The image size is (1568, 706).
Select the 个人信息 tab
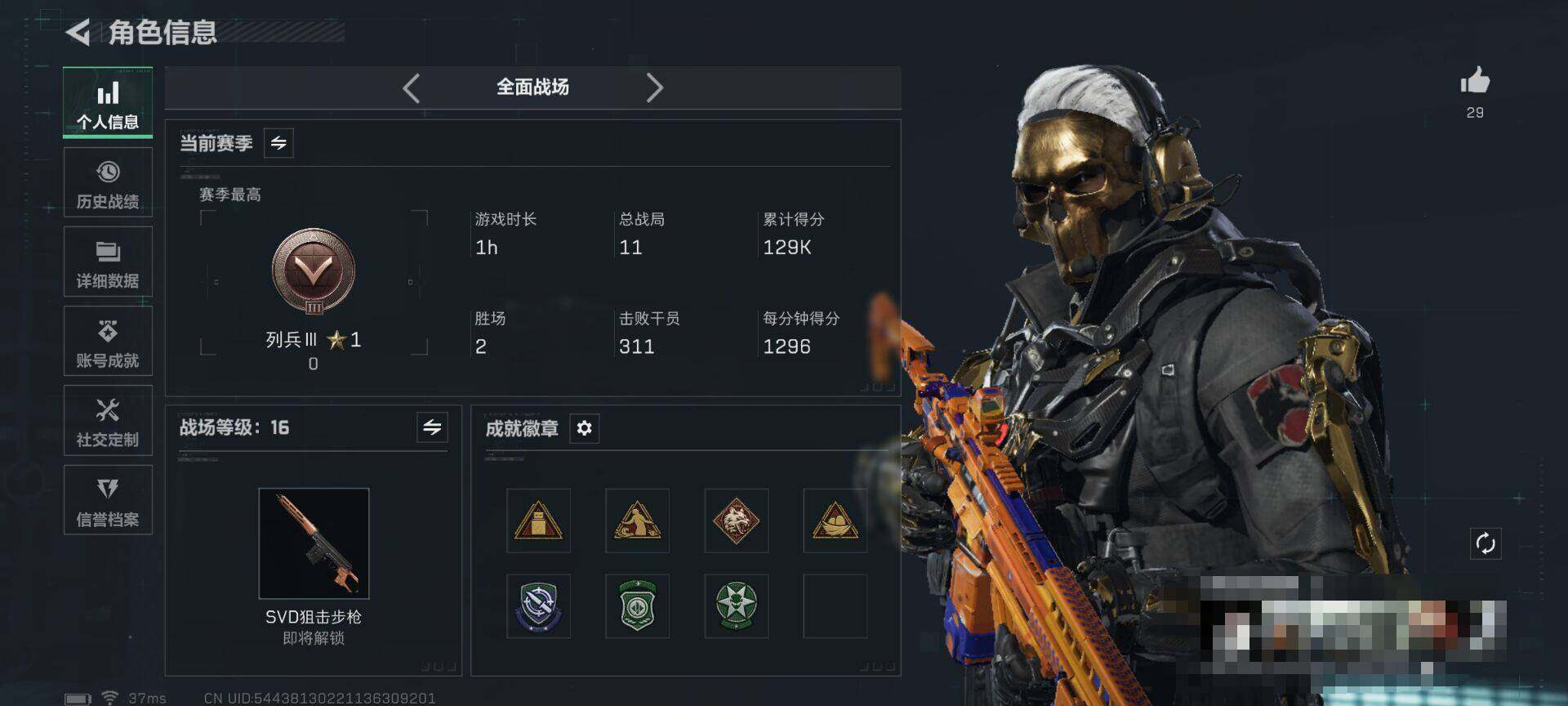(108, 103)
